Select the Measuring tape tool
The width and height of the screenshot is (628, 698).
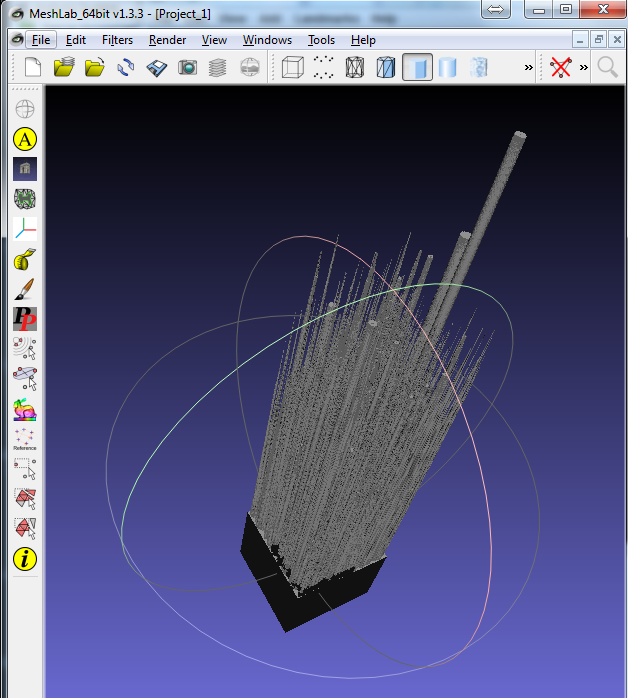pos(25,261)
